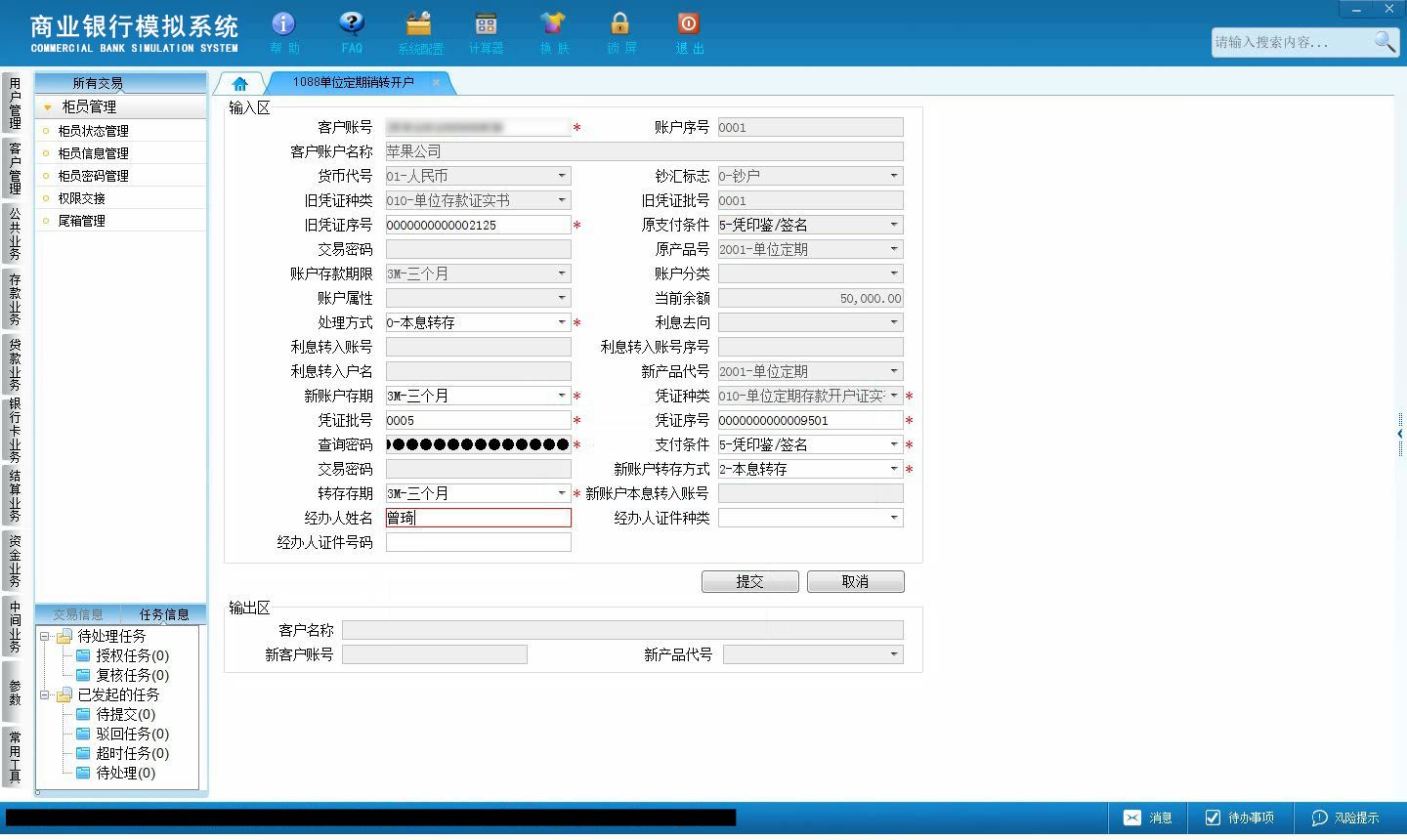Switch to the 任务信息 tab
This screenshot has height=840, width=1407.
point(164,614)
